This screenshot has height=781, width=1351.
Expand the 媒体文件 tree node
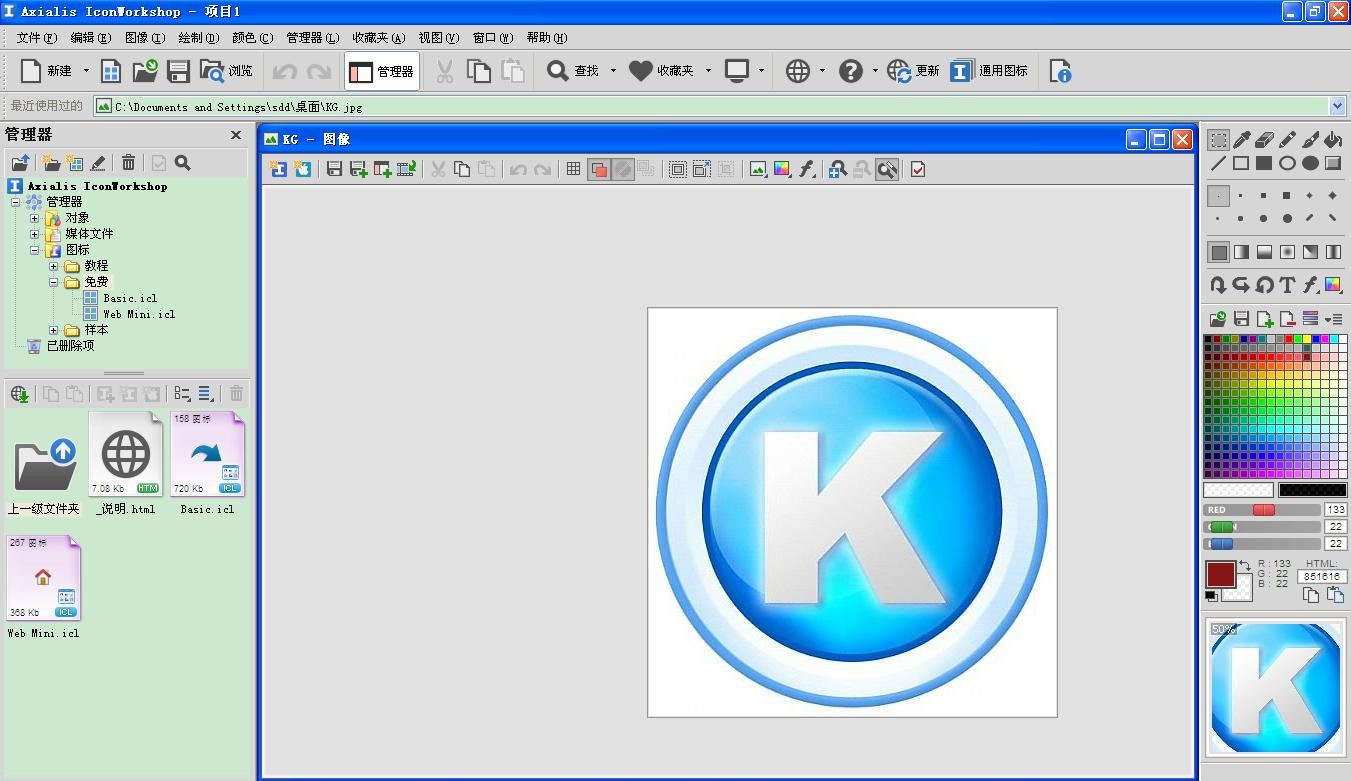coord(35,234)
